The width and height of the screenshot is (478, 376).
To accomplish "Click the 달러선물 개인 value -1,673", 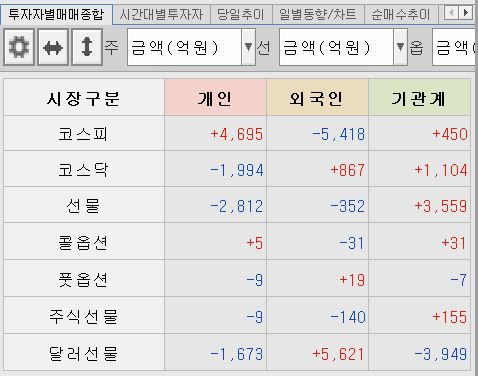I will point(236,353).
